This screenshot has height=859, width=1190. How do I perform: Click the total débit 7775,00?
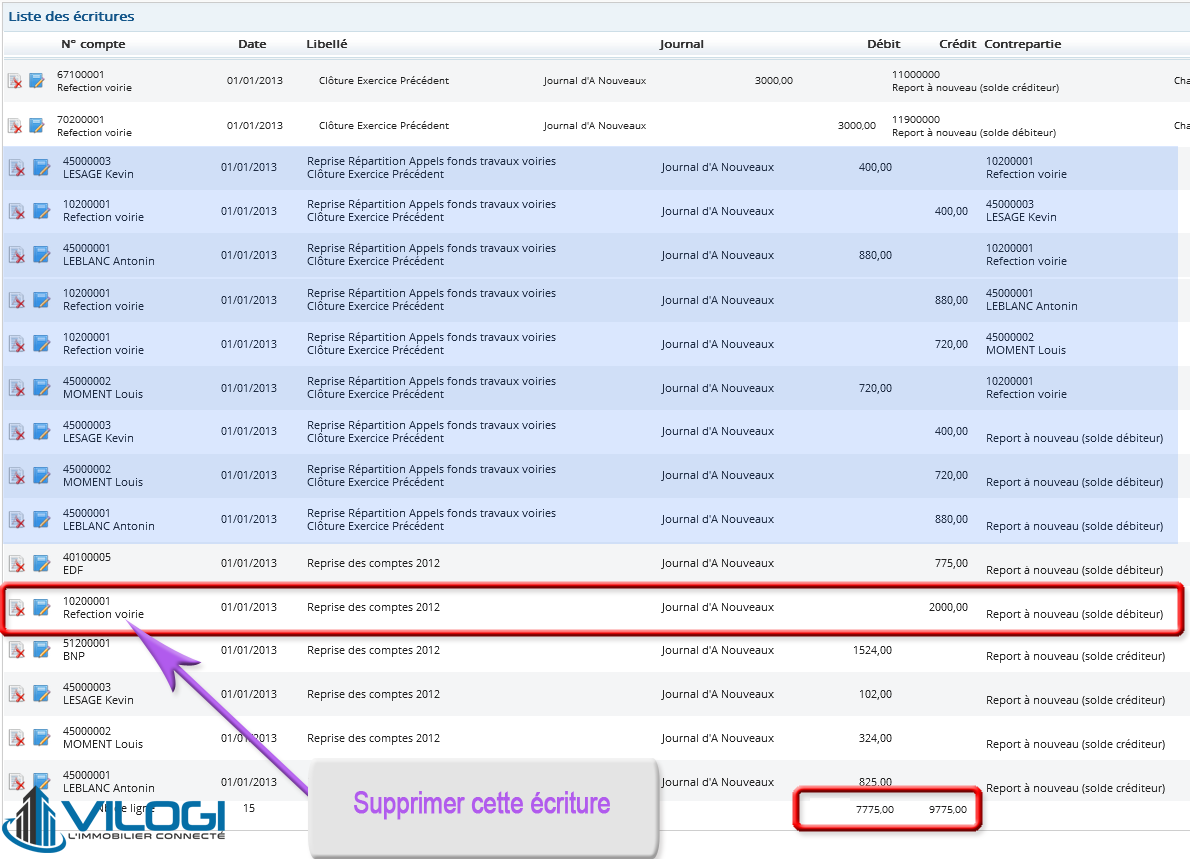pyautogui.click(x=874, y=810)
